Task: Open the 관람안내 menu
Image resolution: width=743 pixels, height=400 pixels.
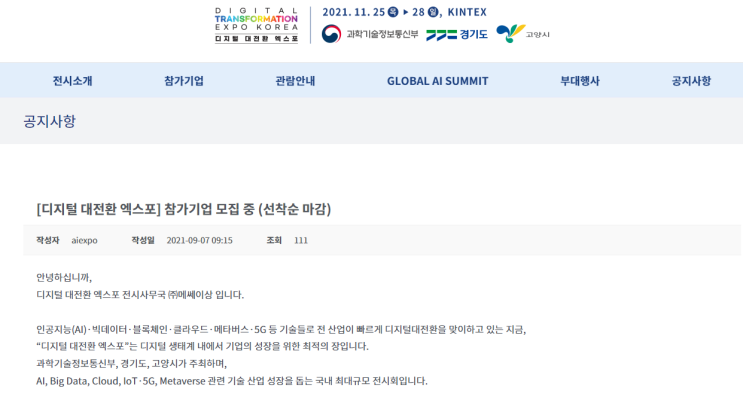Action: 295,81
